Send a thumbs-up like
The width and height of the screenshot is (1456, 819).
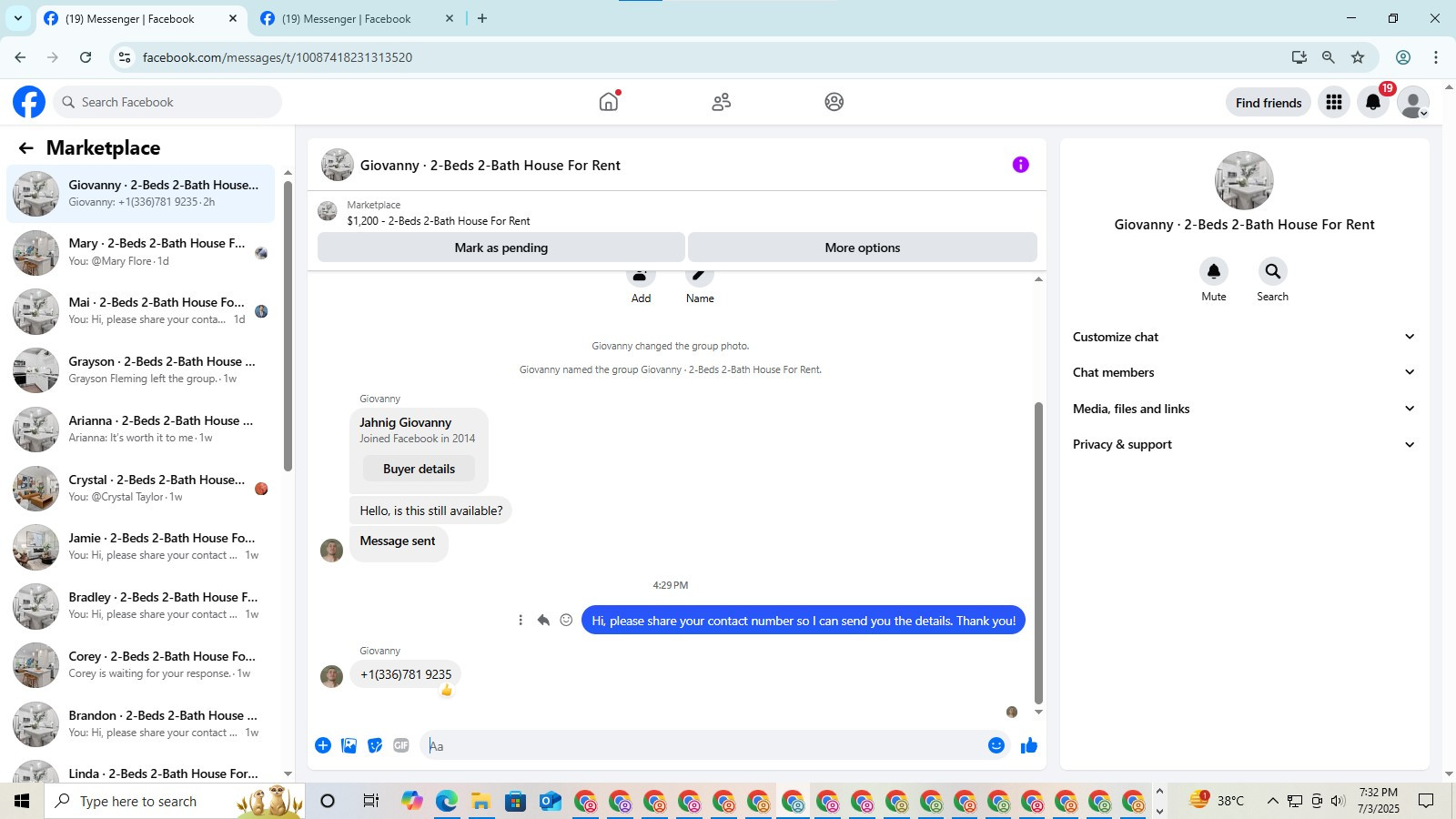[x=1029, y=745]
